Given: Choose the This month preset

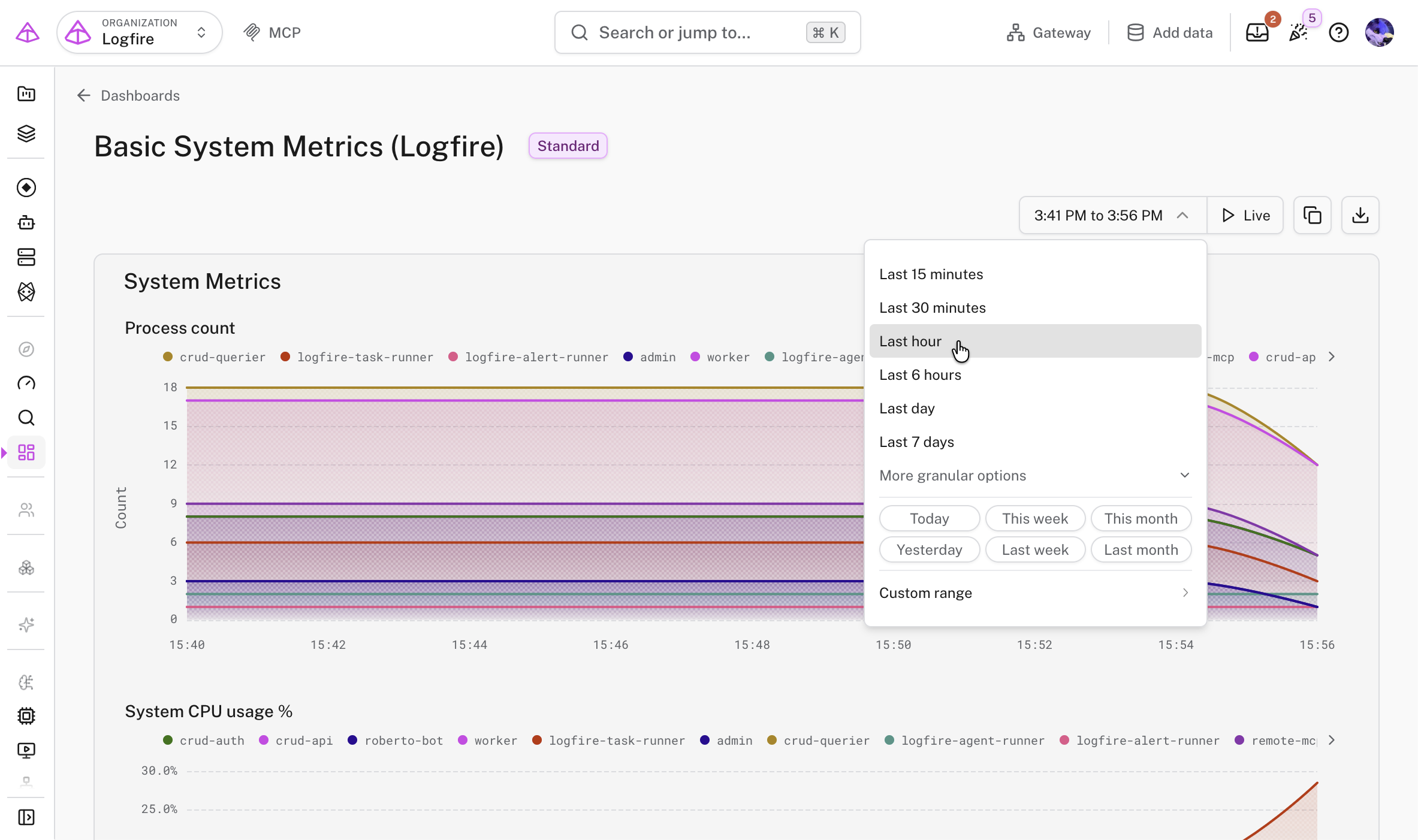Looking at the screenshot, I should (1141, 519).
